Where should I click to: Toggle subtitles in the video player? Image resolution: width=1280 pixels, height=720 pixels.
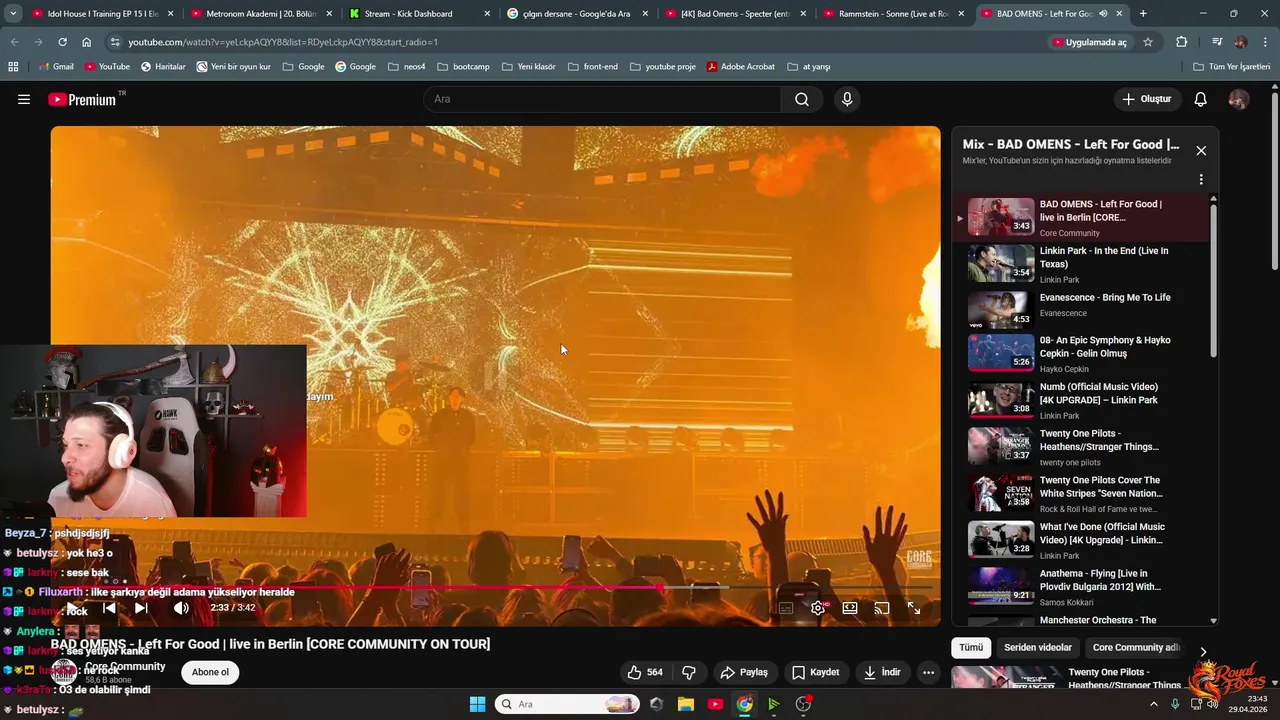coord(786,608)
